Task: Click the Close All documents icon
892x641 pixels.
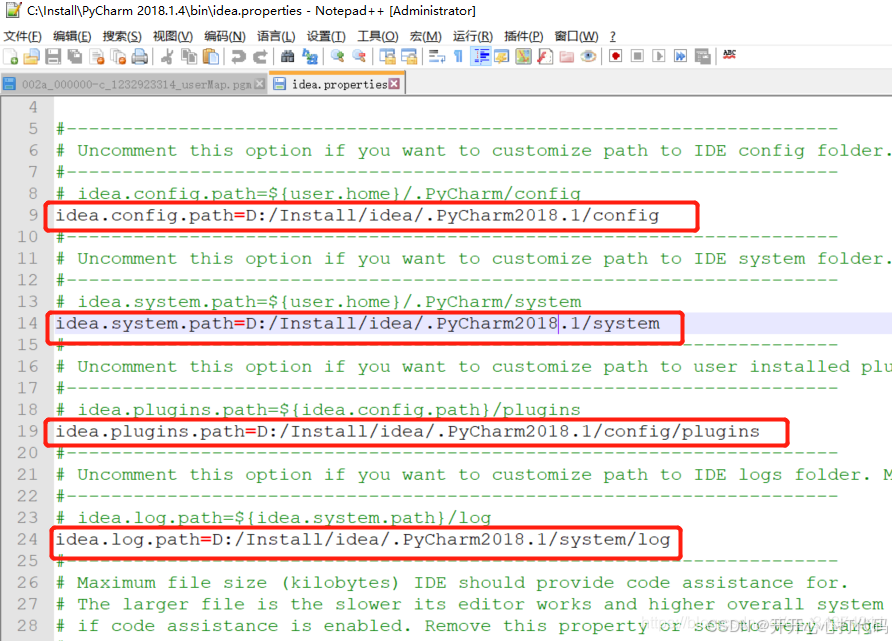Action: pos(118,56)
